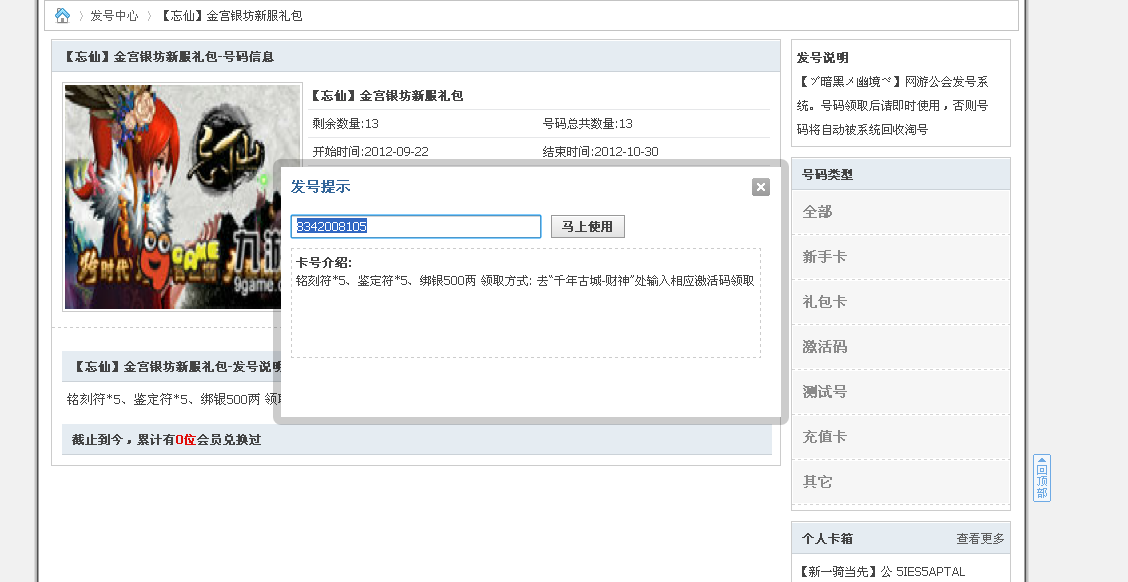Click the 号码类型 panel header
The width and height of the screenshot is (1128, 582).
pyautogui.click(x=825, y=172)
